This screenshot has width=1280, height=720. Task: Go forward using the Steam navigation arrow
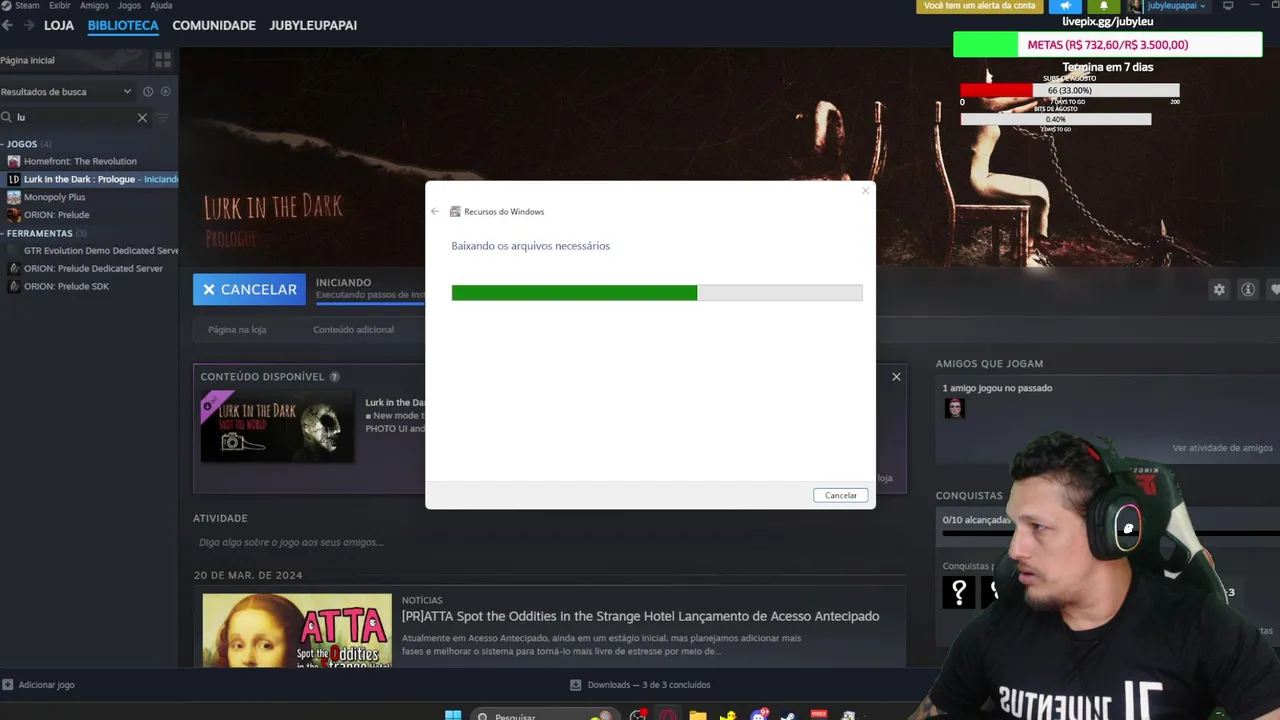tap(28, 25)
